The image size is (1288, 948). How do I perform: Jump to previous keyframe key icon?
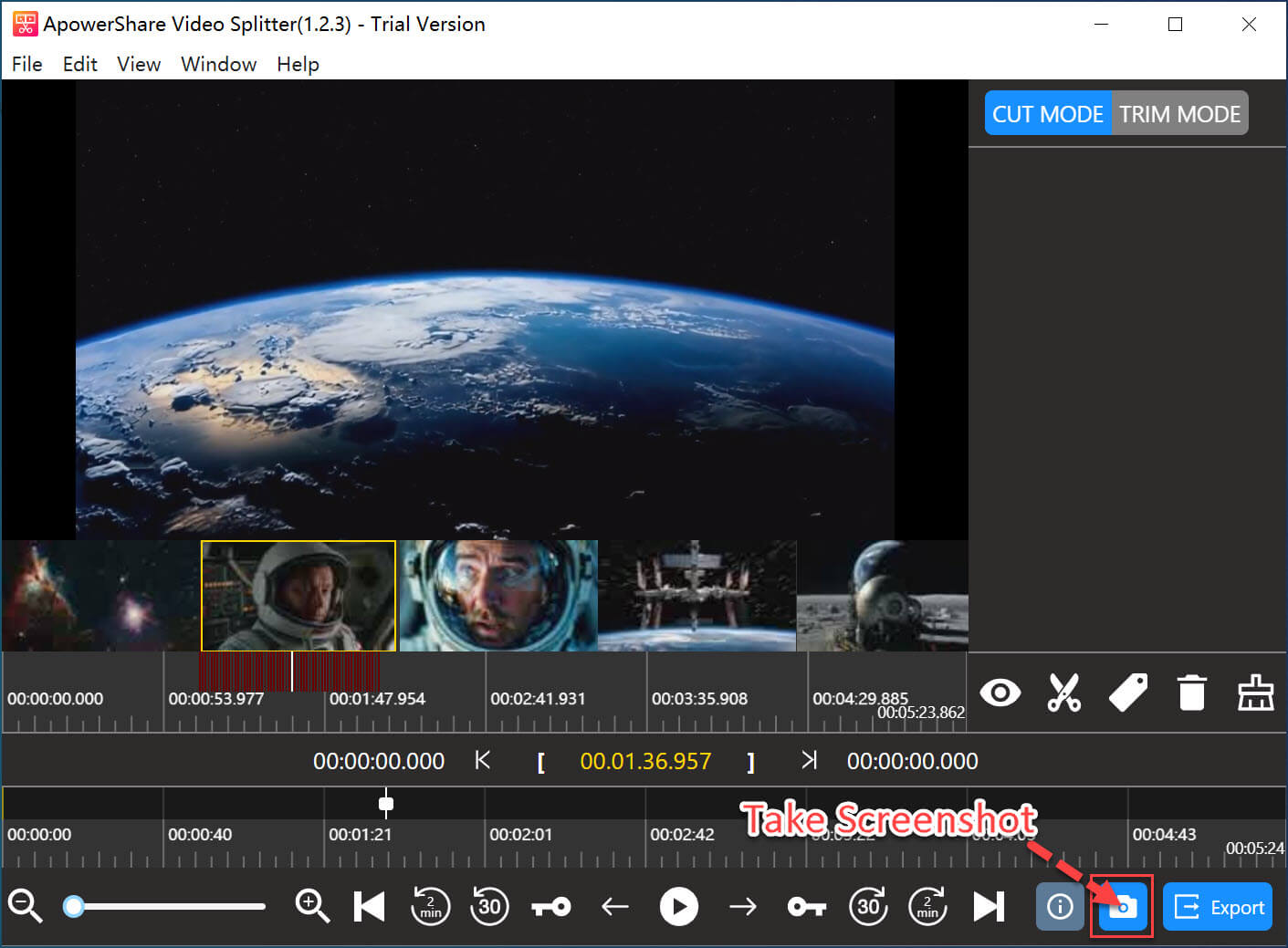pos(551,907)
